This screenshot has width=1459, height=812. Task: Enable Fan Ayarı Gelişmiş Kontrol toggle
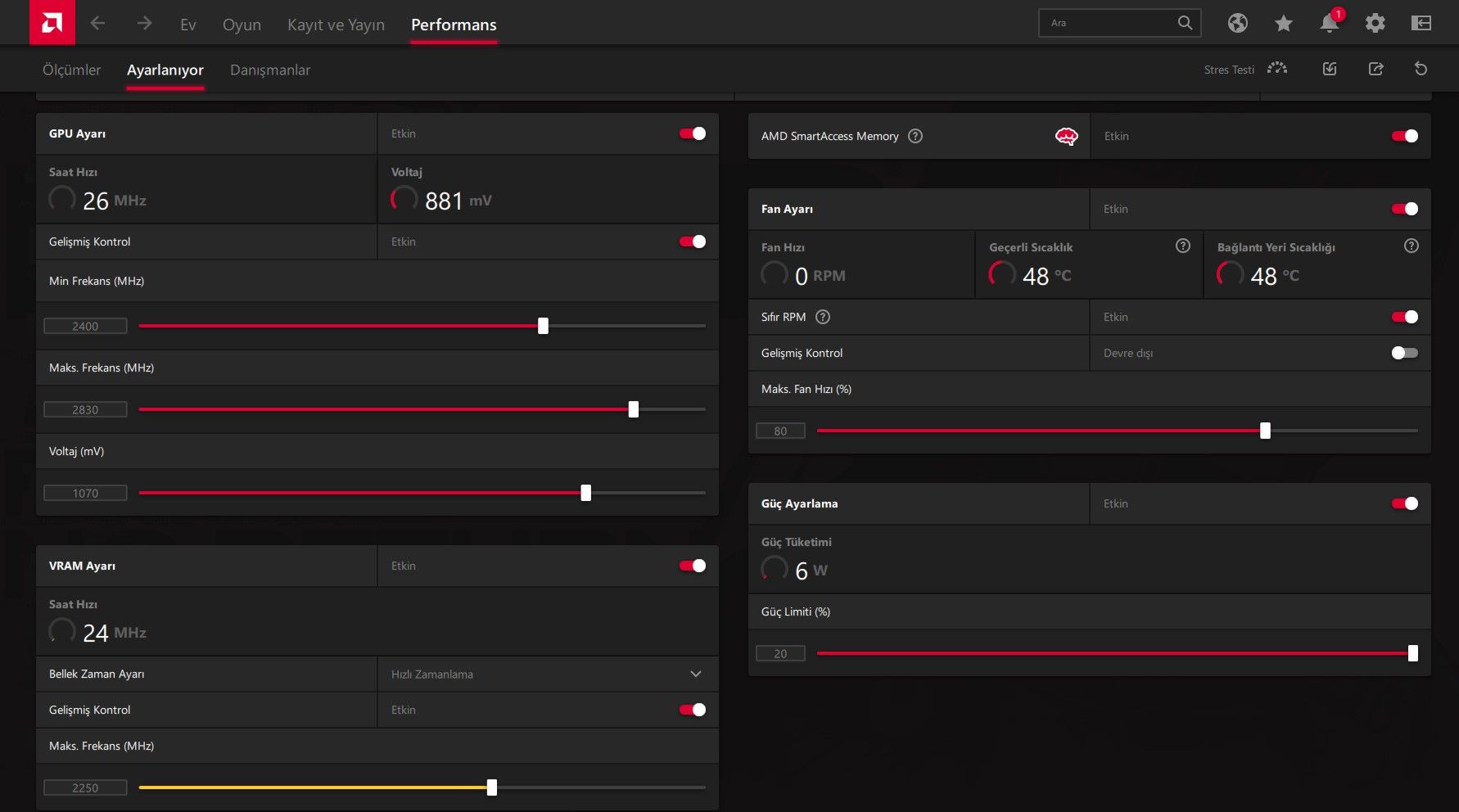tap(1404, 353)
